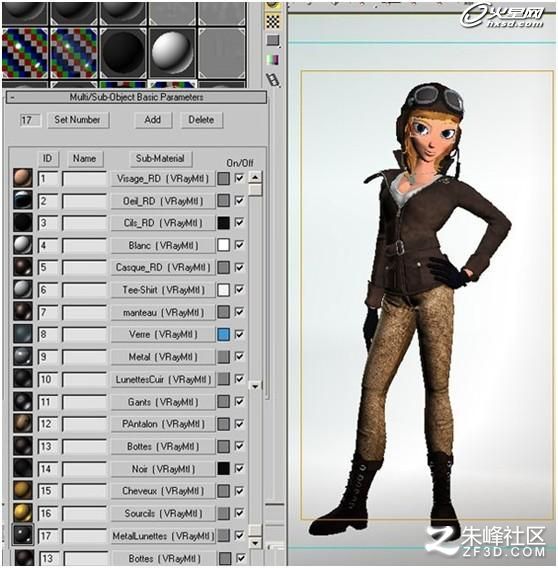Click the checkered background toggle icon
The width and height of the screenshot is (558, 568).
(273, 22)
